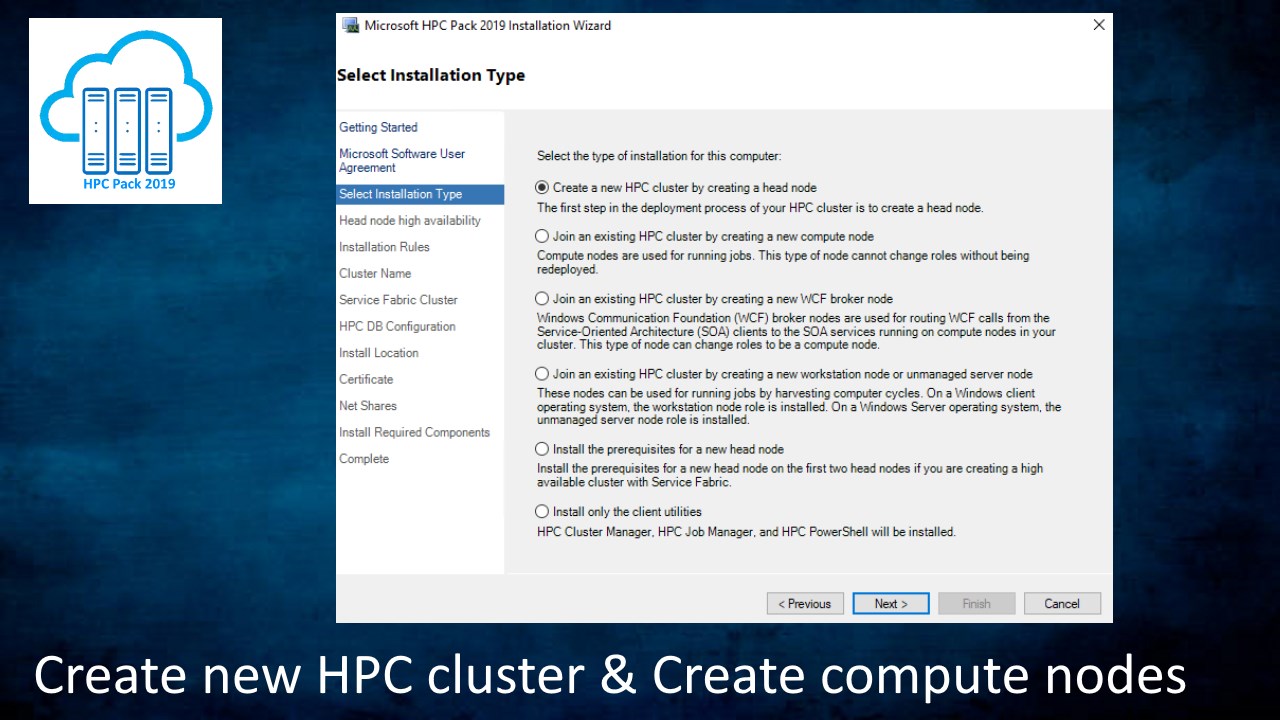Choose the new WCF broker node option
This screenshot has height=720, width=1280.
pyautogui.click(x=714, y=299)
